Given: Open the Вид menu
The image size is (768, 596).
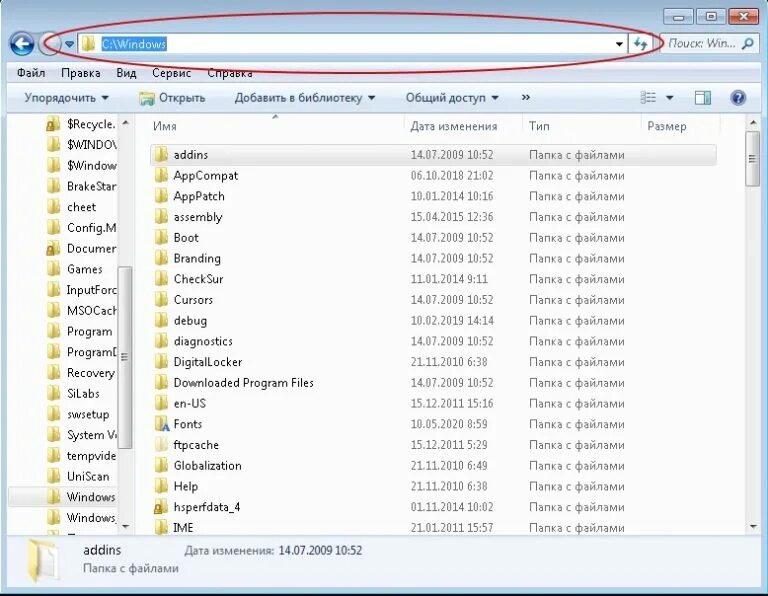Looking at the screenshot, I should pyautogui.click(x=126, y=73).
